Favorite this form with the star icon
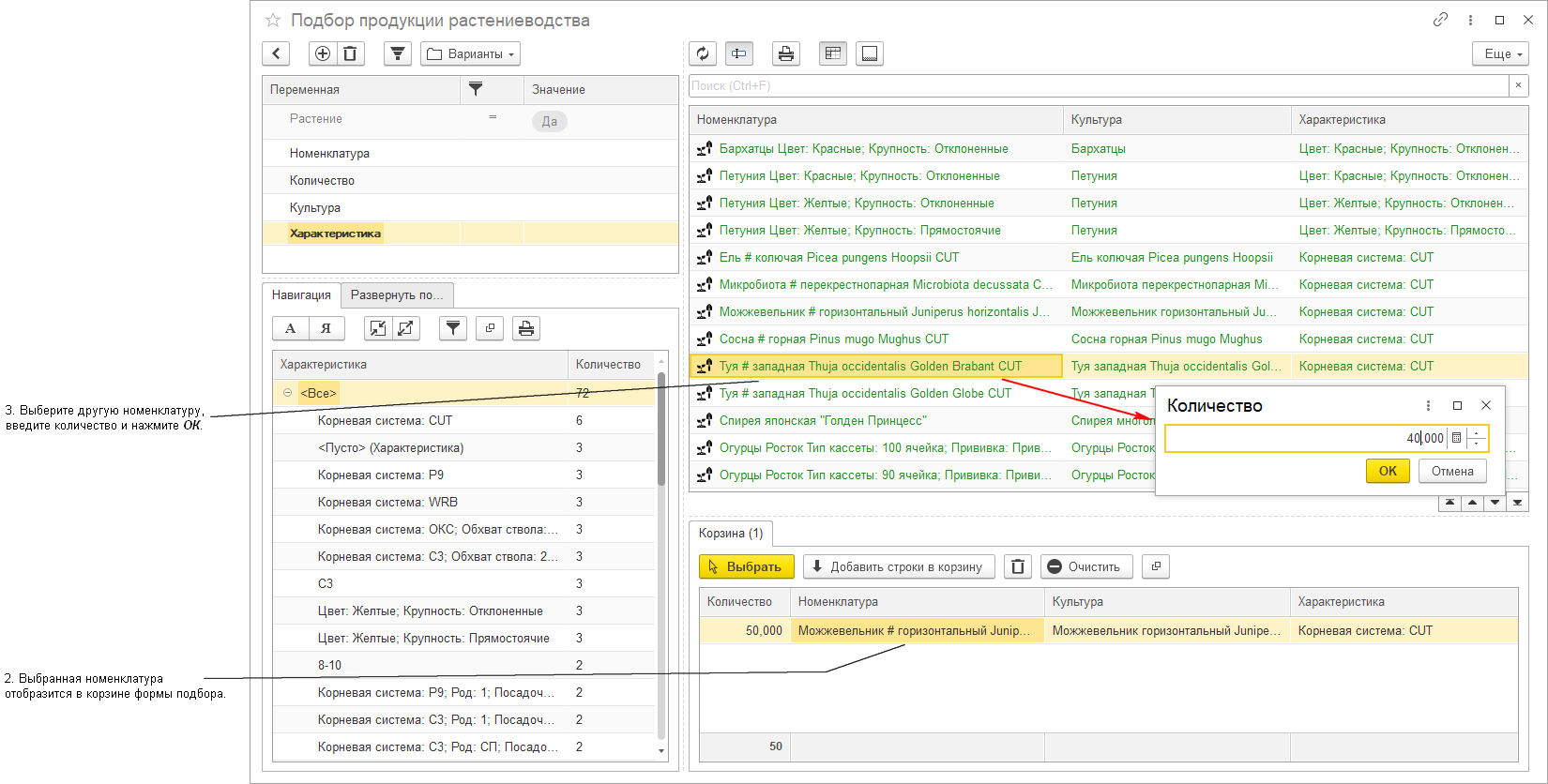1548x784 pixels. click(273, 20)
